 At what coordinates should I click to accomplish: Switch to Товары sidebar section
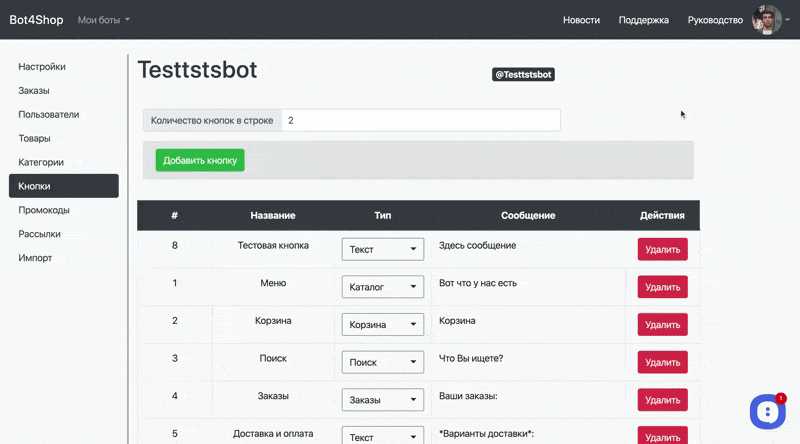pos(34,138)
